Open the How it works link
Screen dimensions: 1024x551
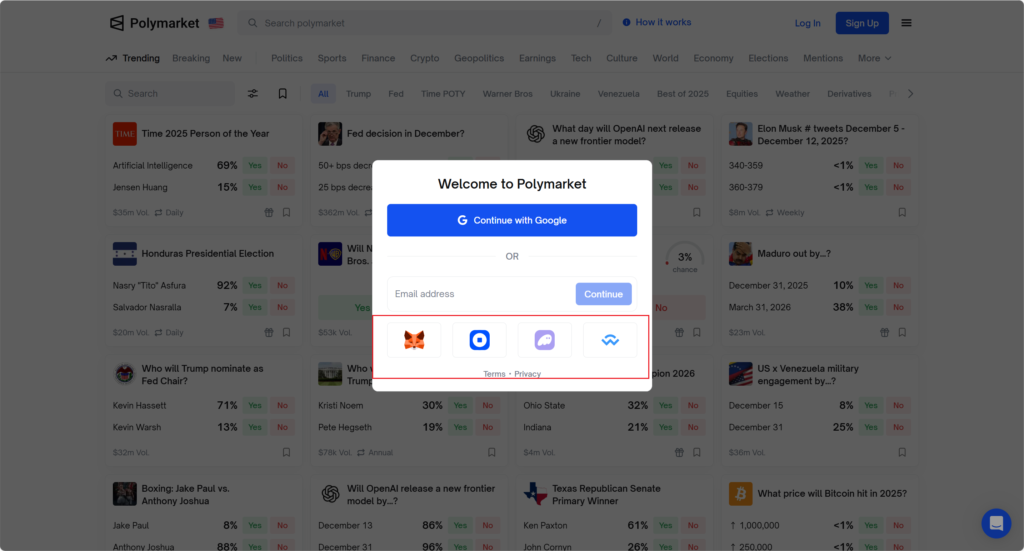coord(657,22)
